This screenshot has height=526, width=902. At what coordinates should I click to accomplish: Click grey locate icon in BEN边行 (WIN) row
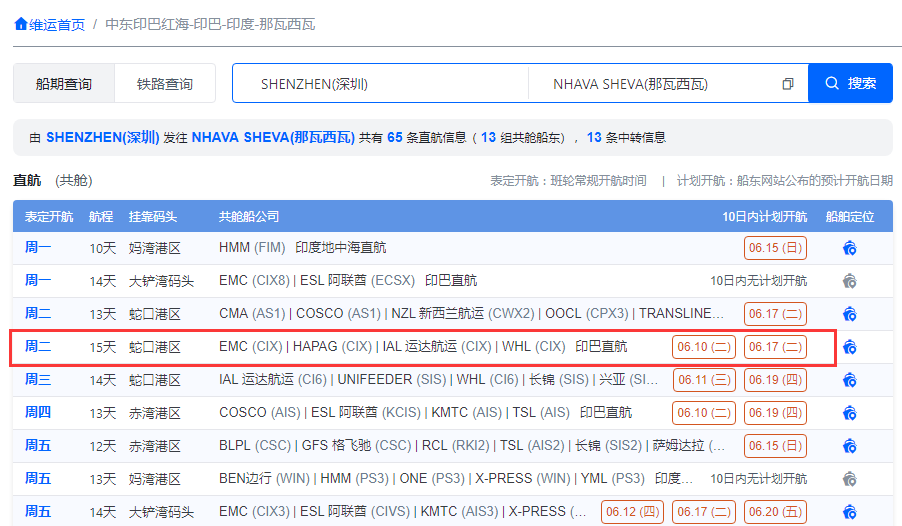click(x=850, y=479)
